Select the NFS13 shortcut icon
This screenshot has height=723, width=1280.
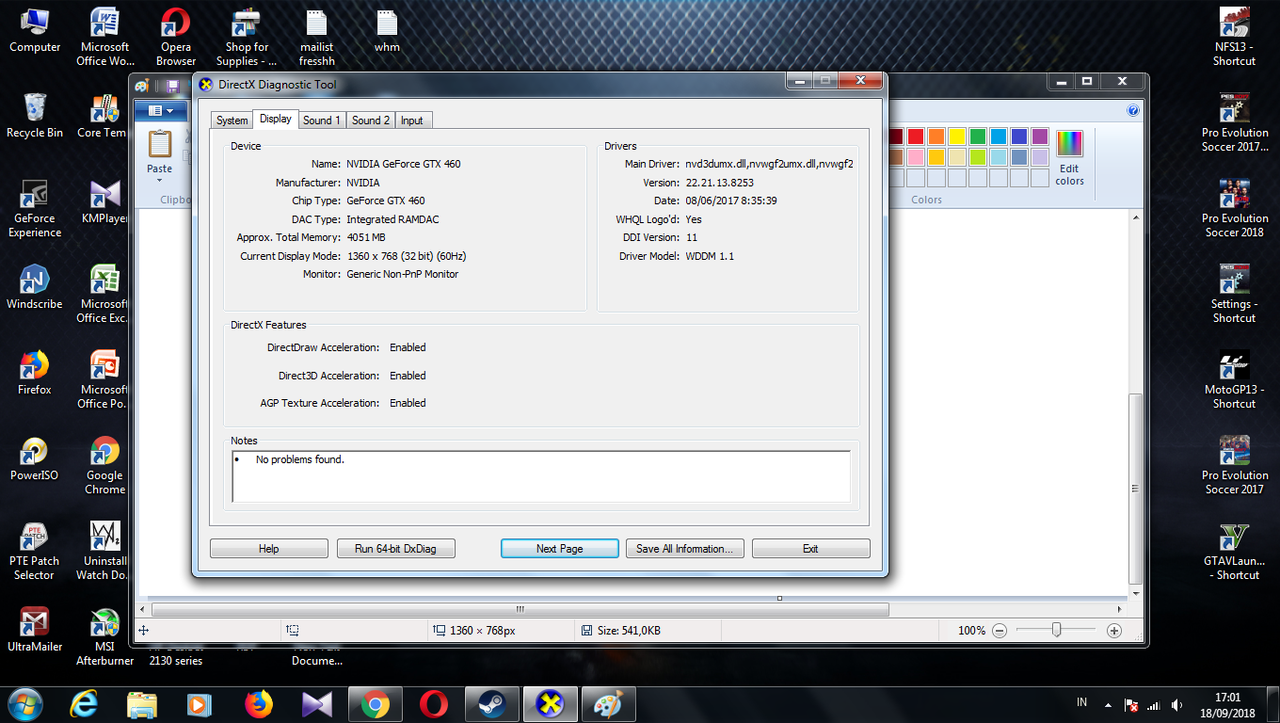(x=1234, y=36)
